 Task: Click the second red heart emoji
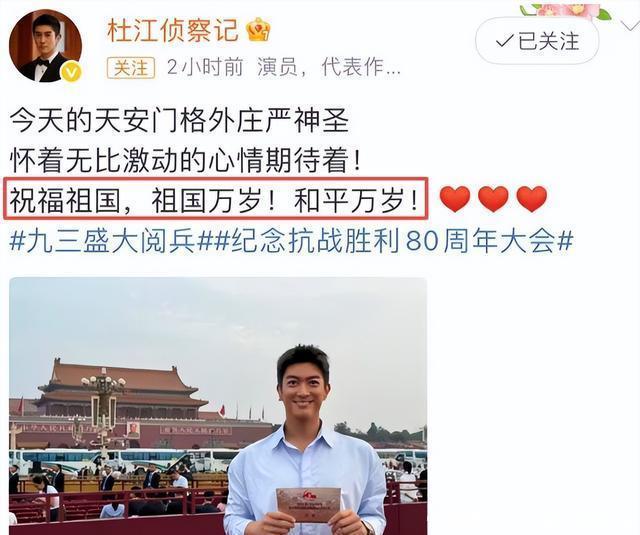point(493,199)
